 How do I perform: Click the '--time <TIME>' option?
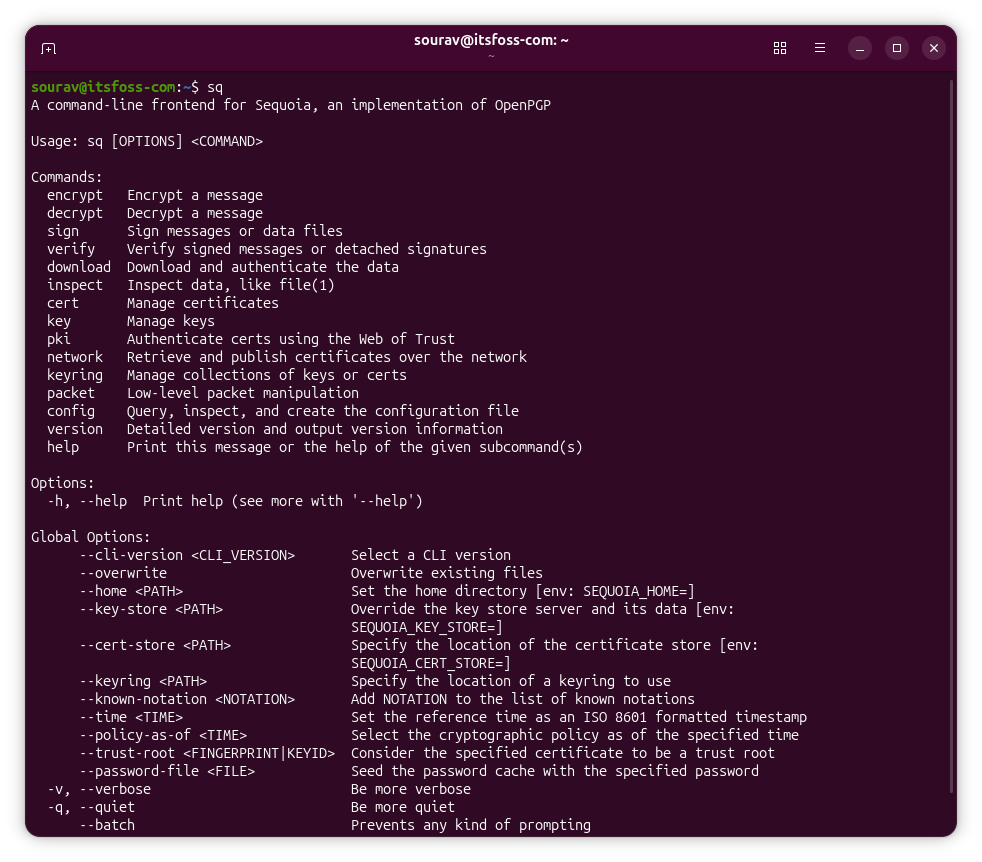point(131,717)
